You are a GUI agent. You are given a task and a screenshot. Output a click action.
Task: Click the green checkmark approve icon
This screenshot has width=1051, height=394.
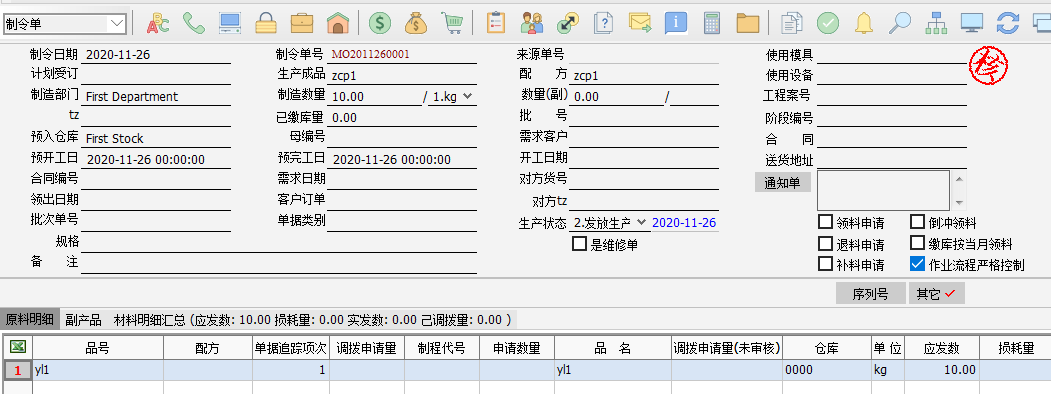(x=828, y=23)
